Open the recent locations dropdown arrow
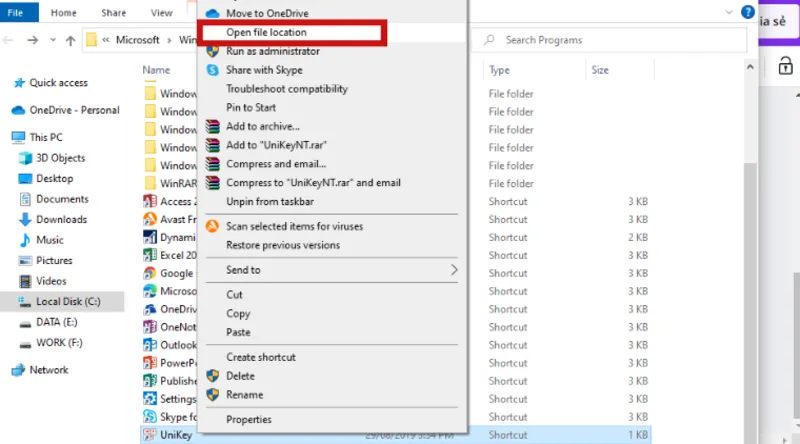This screenshot has width=800, height=444. pyautogui.click(x=53, y=40)
